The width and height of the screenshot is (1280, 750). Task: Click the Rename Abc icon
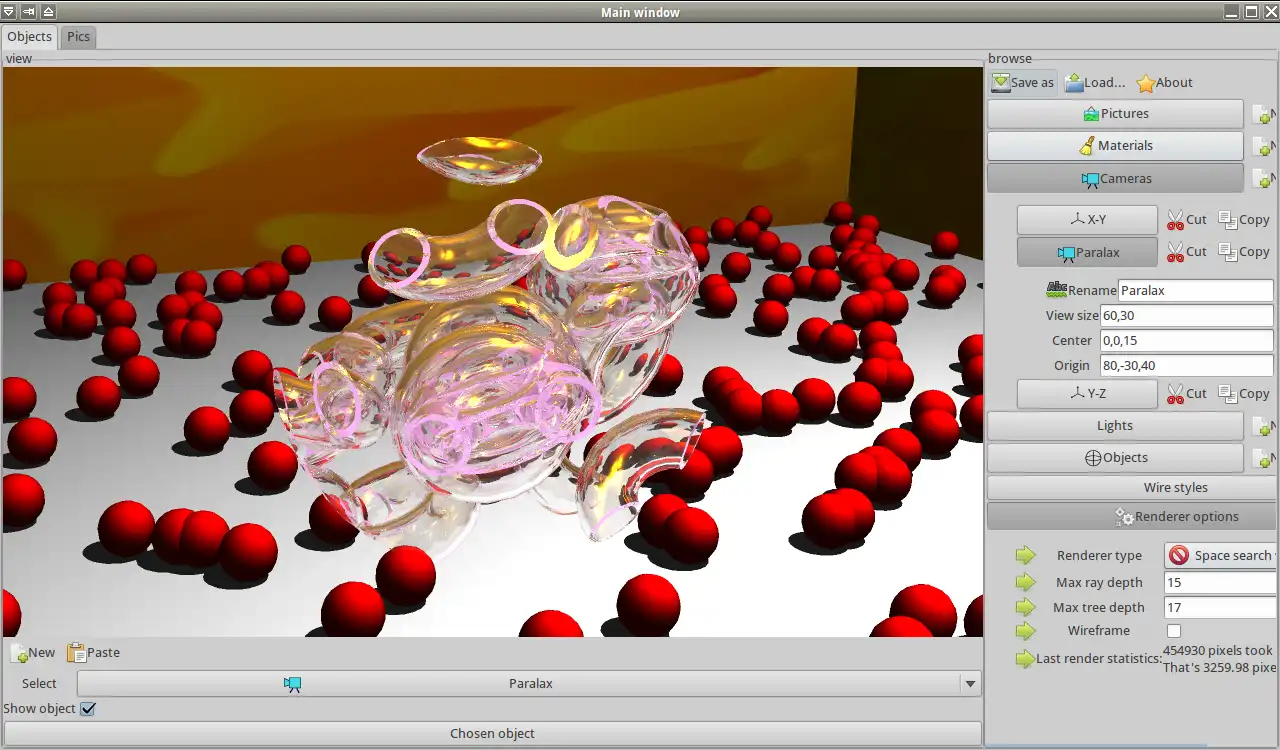(1056, 289)
